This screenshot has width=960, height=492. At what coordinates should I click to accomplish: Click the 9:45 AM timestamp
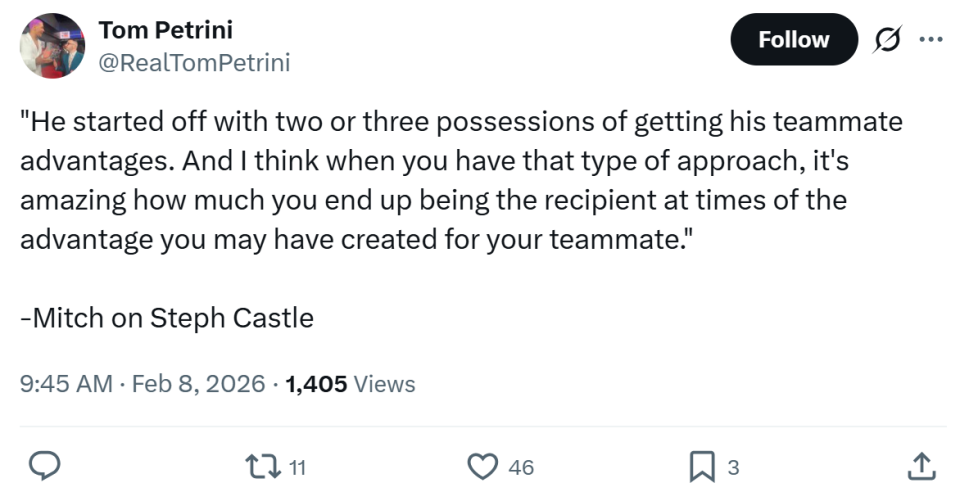click(x=66, y=383)
